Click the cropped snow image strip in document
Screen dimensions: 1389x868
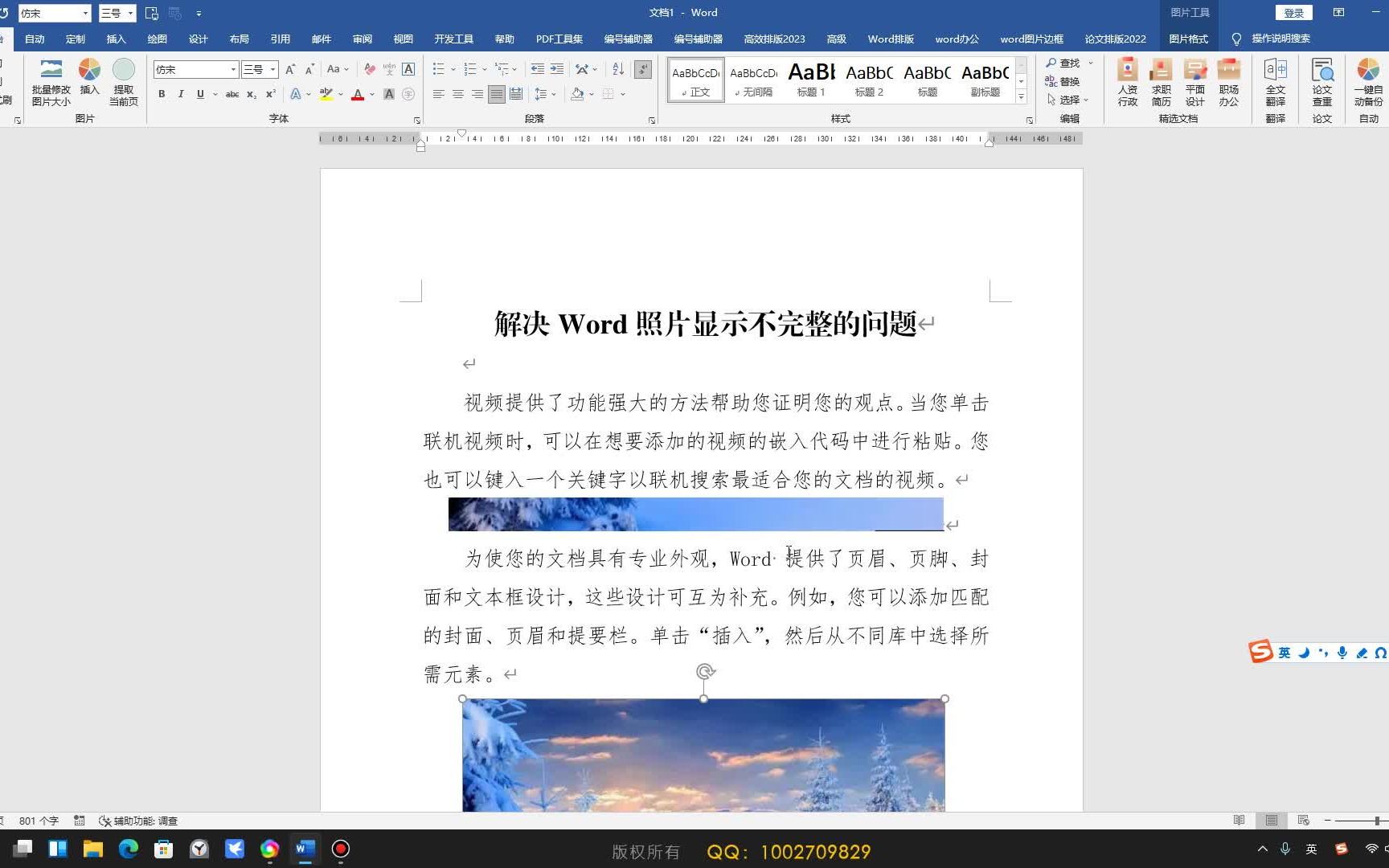coord(696,514)
